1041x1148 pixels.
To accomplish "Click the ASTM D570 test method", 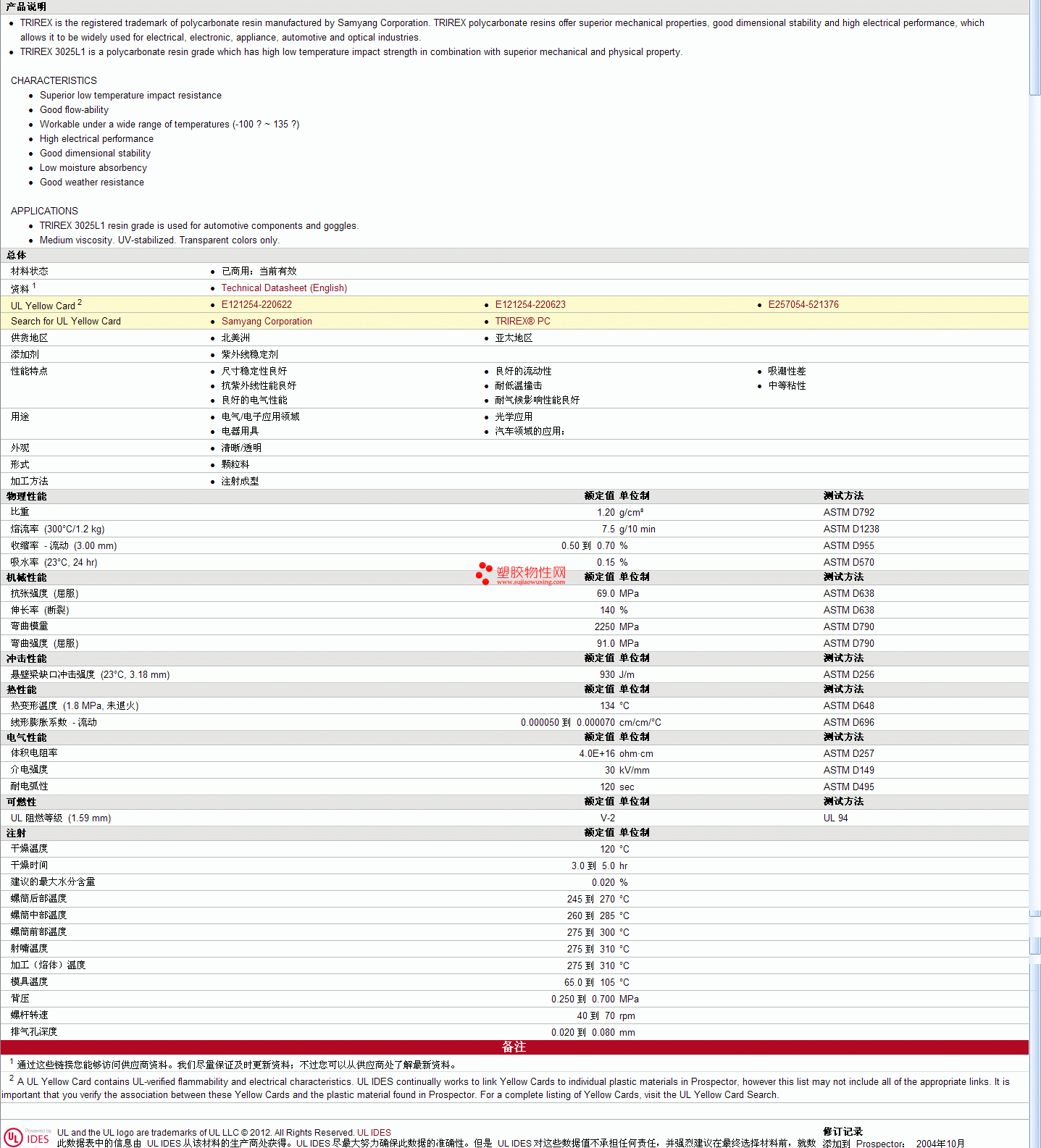I will [x=849, y=563].
